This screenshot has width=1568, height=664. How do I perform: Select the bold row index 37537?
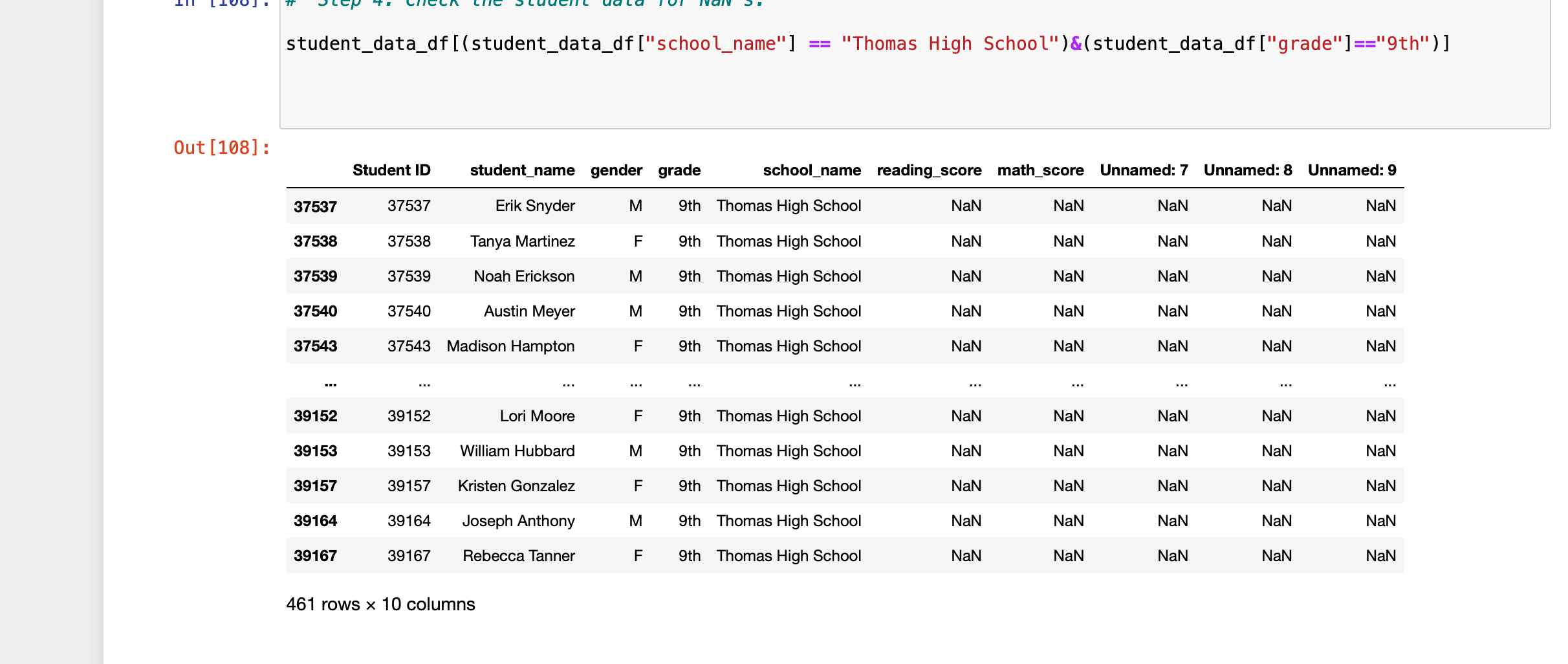315,207
